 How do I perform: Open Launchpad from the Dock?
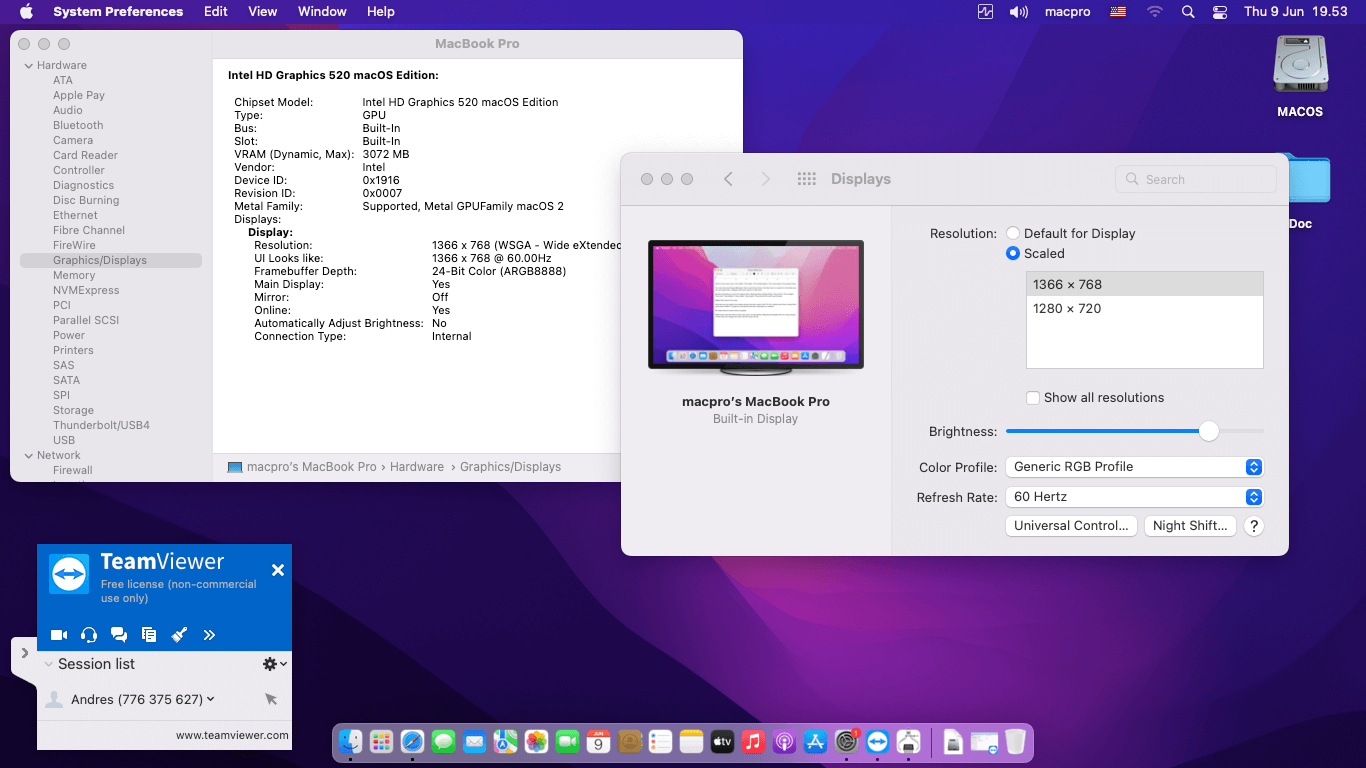(381, 741)
